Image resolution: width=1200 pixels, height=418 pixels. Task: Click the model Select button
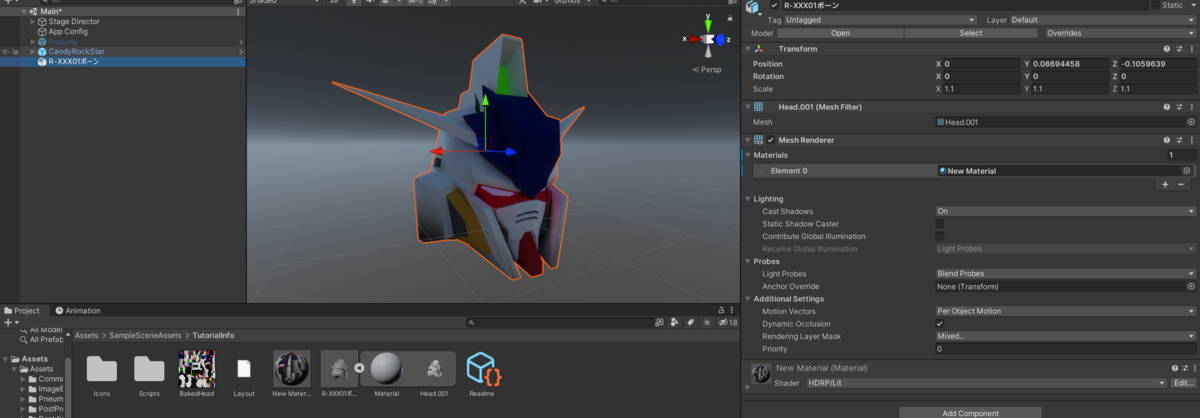[970, 33]
